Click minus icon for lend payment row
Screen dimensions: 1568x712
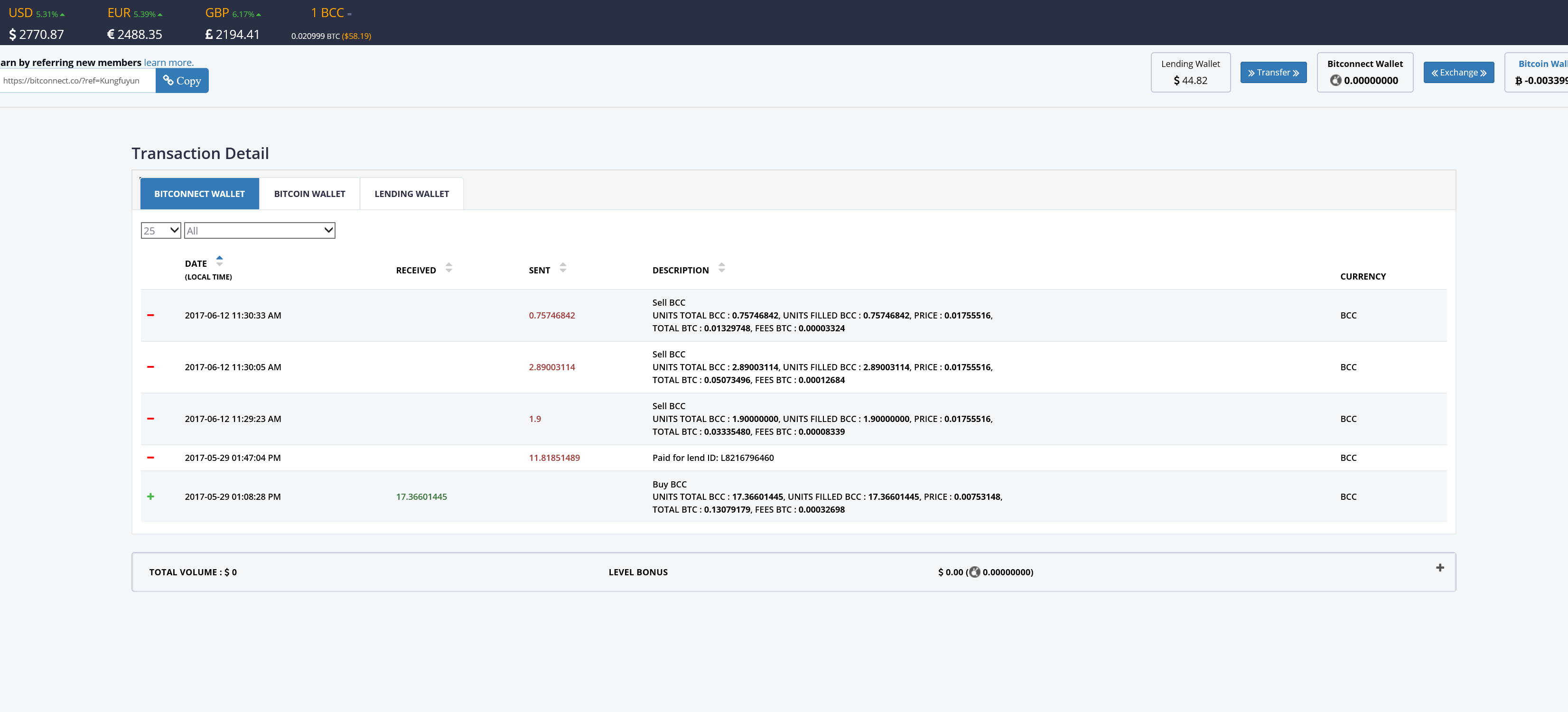click(150, 458)
